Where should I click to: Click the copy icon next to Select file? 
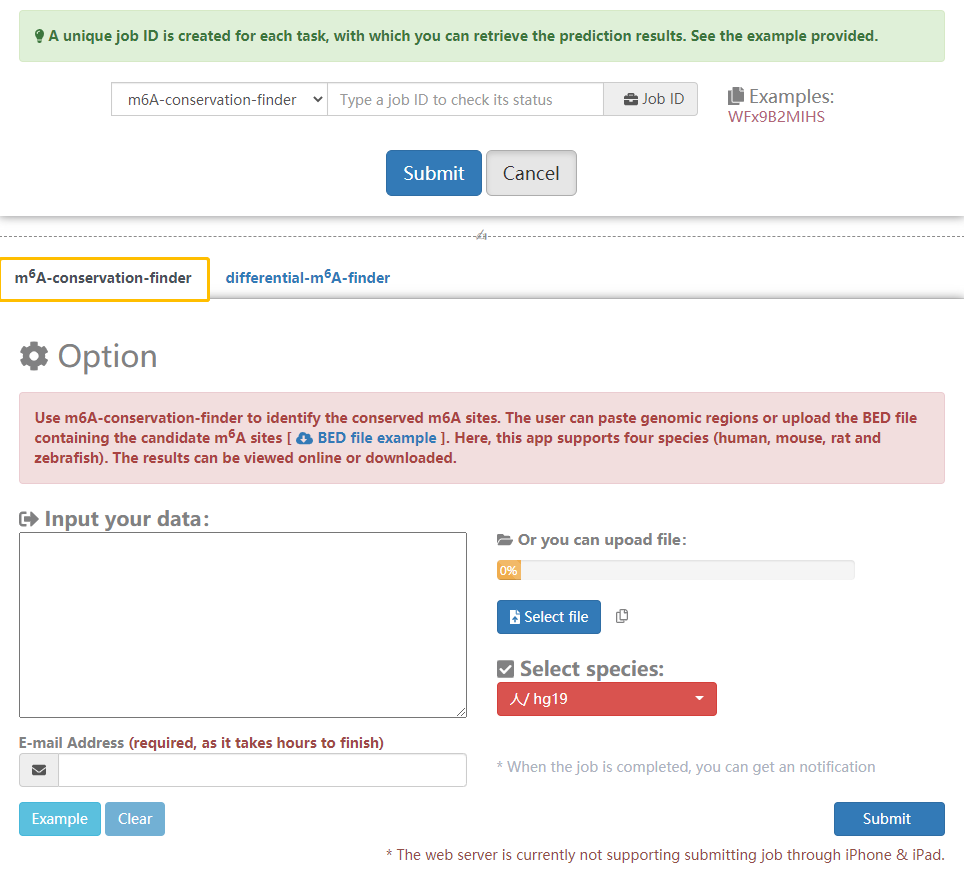tap(622, 616)
